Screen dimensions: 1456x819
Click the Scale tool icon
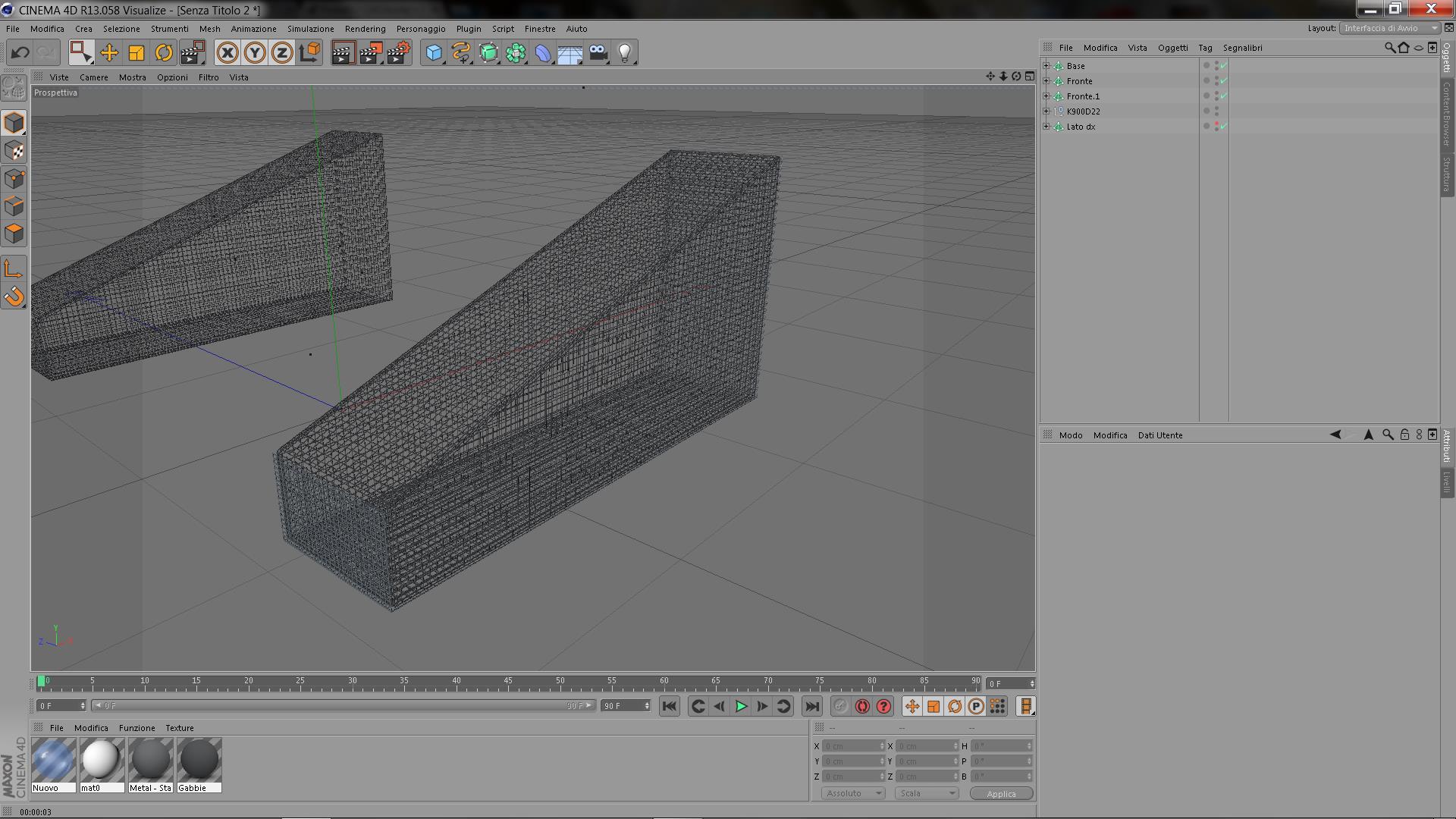pyautogui.click(x=136, y=52)
